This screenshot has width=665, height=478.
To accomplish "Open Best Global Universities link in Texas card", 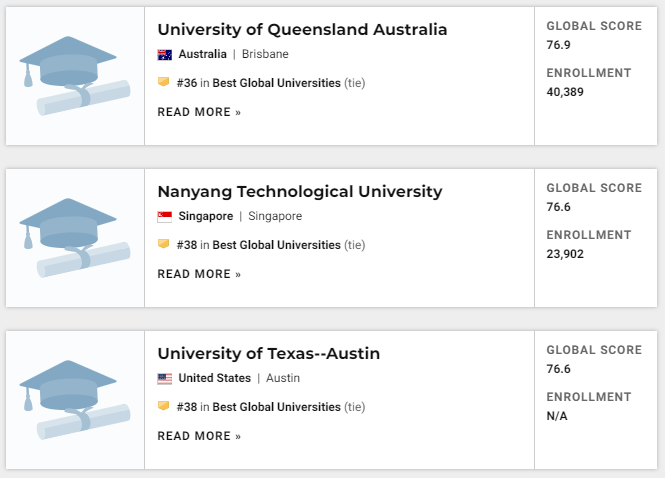I will coord(277,407).
